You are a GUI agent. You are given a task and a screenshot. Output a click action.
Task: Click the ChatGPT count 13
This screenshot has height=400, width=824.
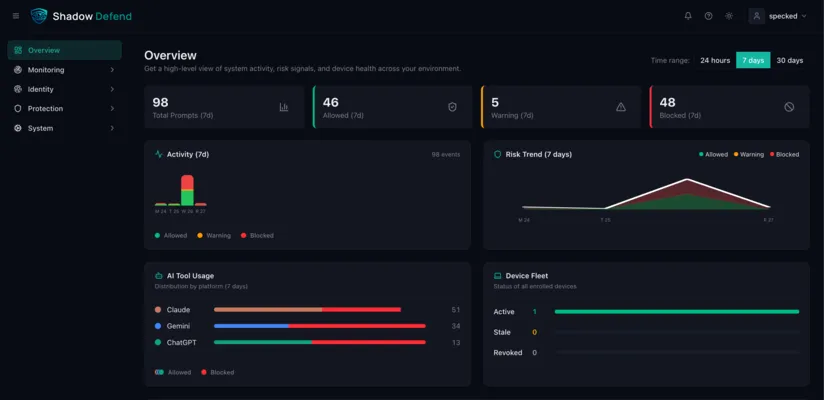point(456,342)
